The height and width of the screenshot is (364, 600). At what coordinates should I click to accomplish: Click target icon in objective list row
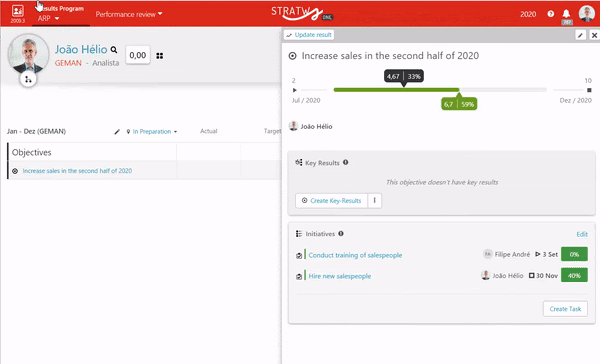[15, 171]
